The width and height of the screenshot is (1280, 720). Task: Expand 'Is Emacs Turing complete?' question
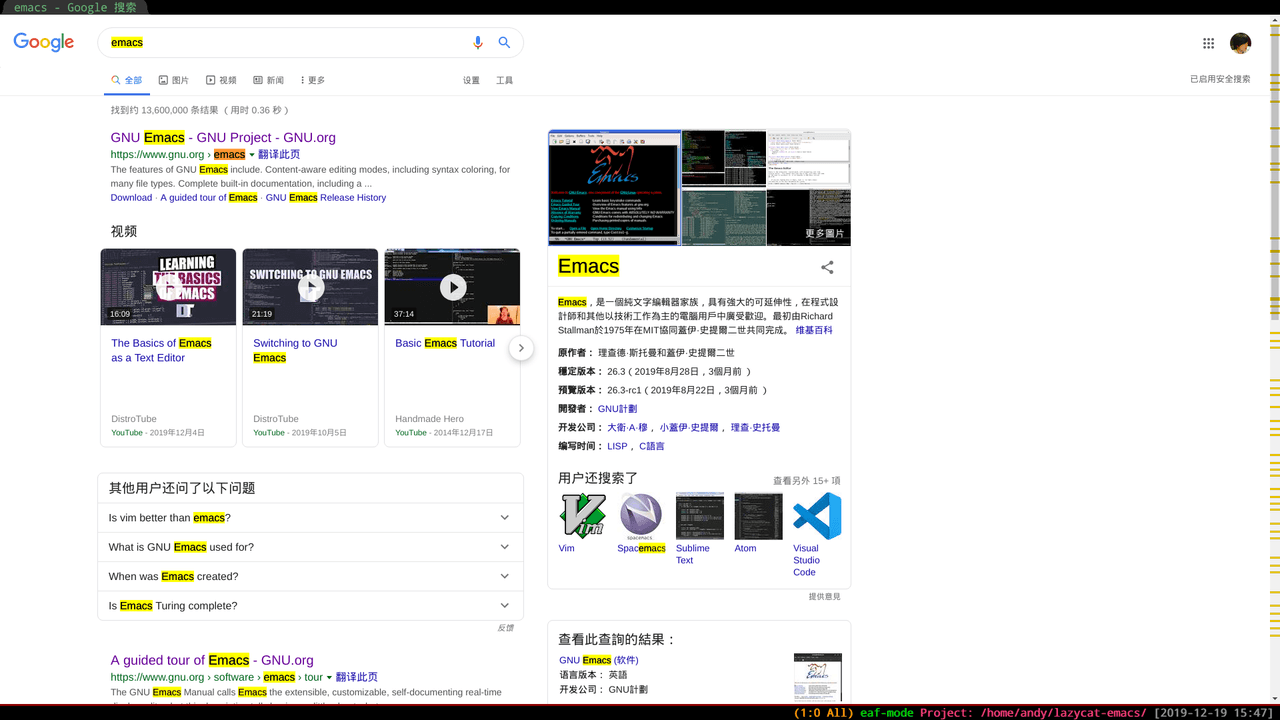click(310, 606)
